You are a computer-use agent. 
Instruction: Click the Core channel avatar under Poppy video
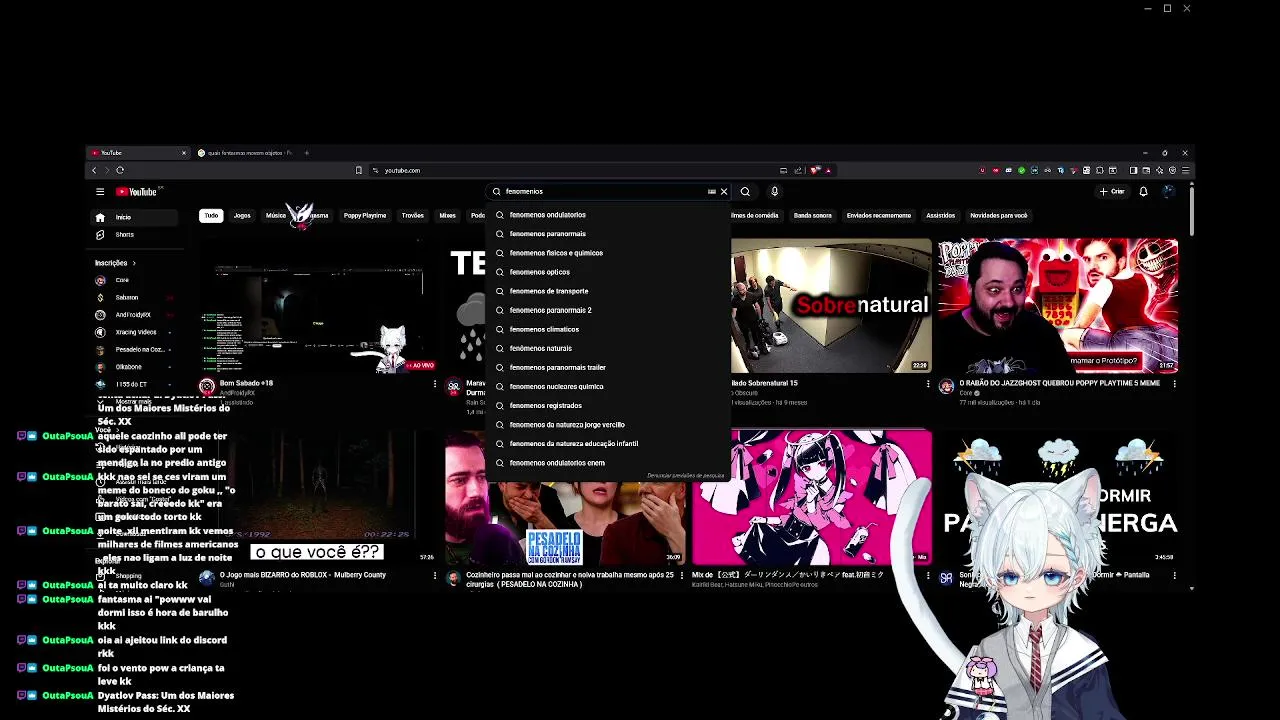946,386
